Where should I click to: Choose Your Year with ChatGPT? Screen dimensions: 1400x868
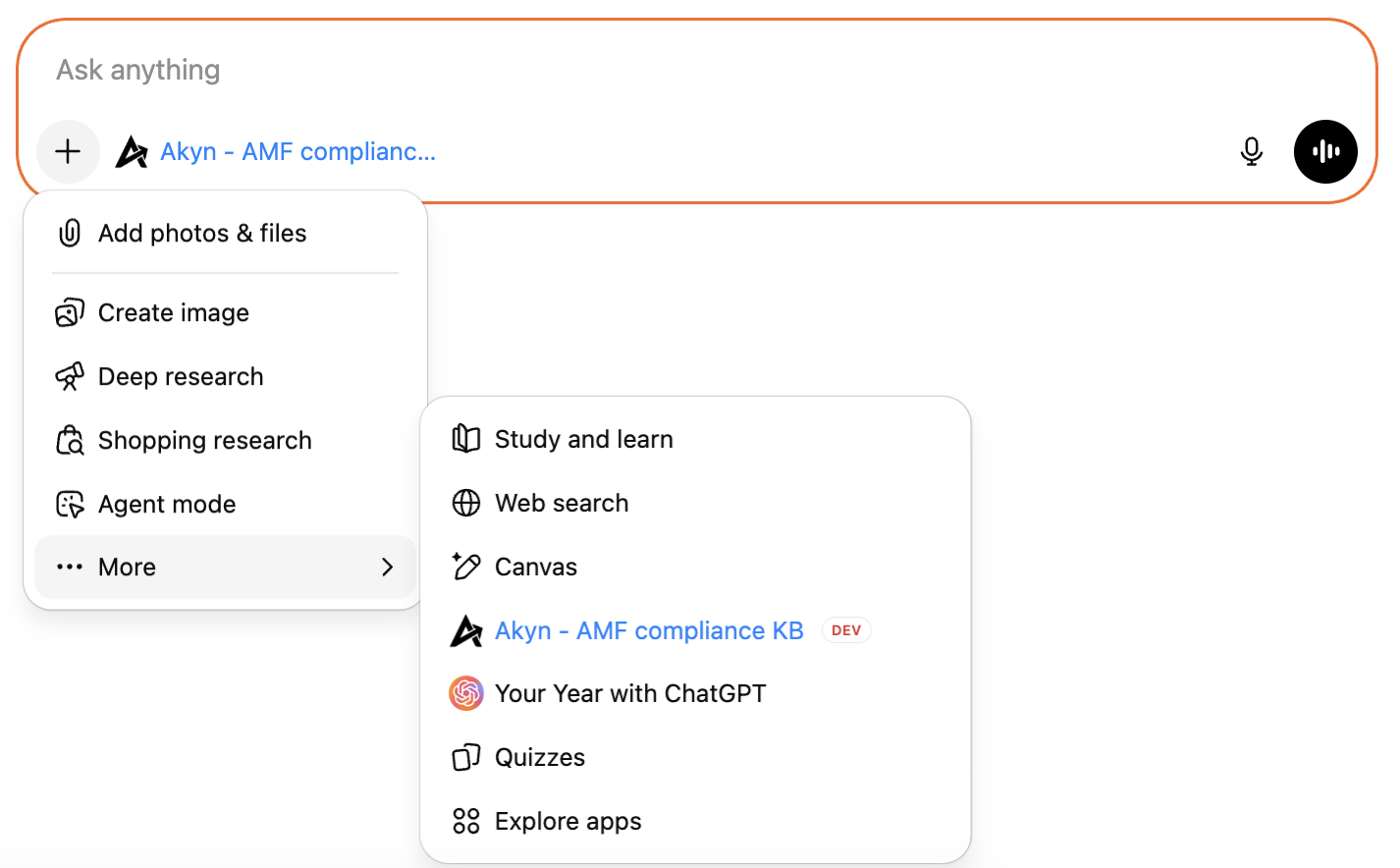click(x=630, y=693)
